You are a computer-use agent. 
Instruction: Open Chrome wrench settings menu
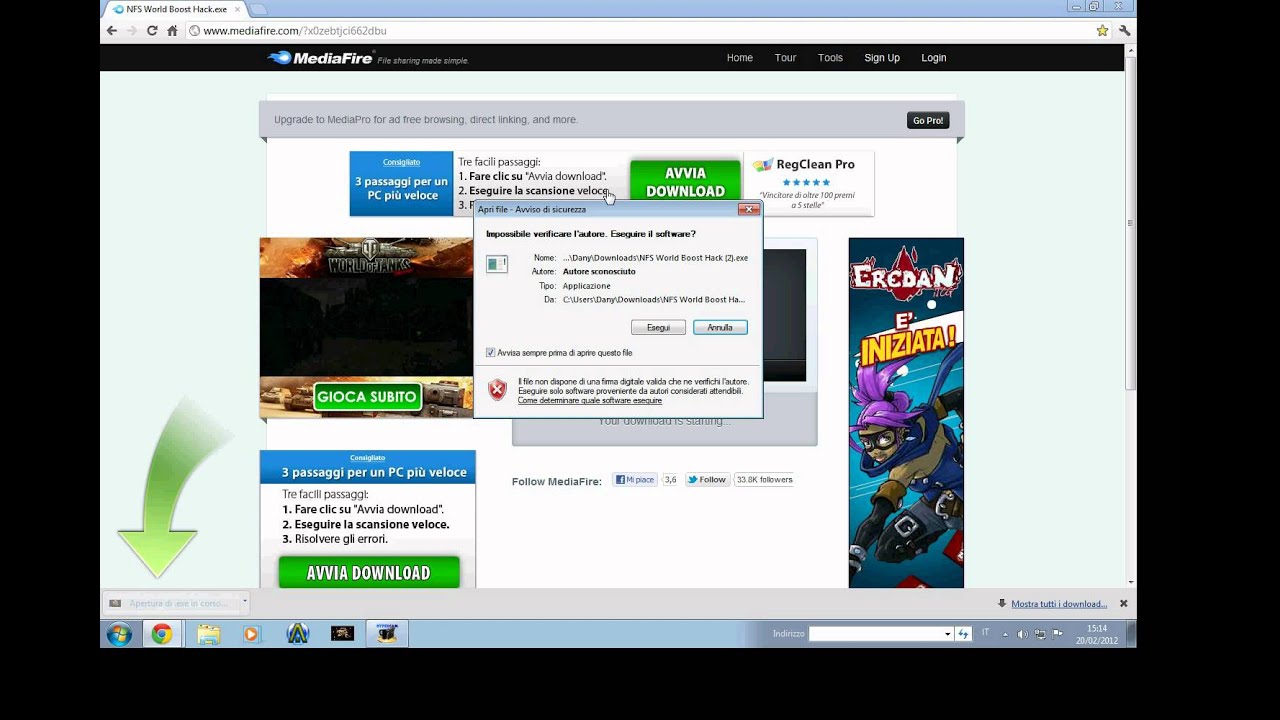[1124, 31]
